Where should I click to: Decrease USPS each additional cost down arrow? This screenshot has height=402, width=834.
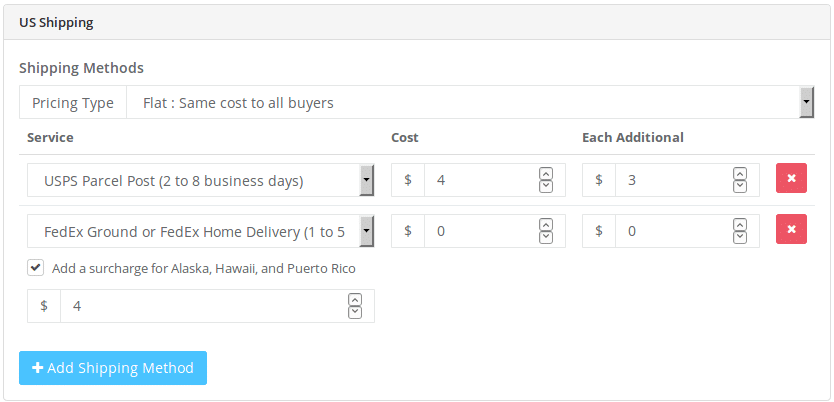click(x=739, y=186)
